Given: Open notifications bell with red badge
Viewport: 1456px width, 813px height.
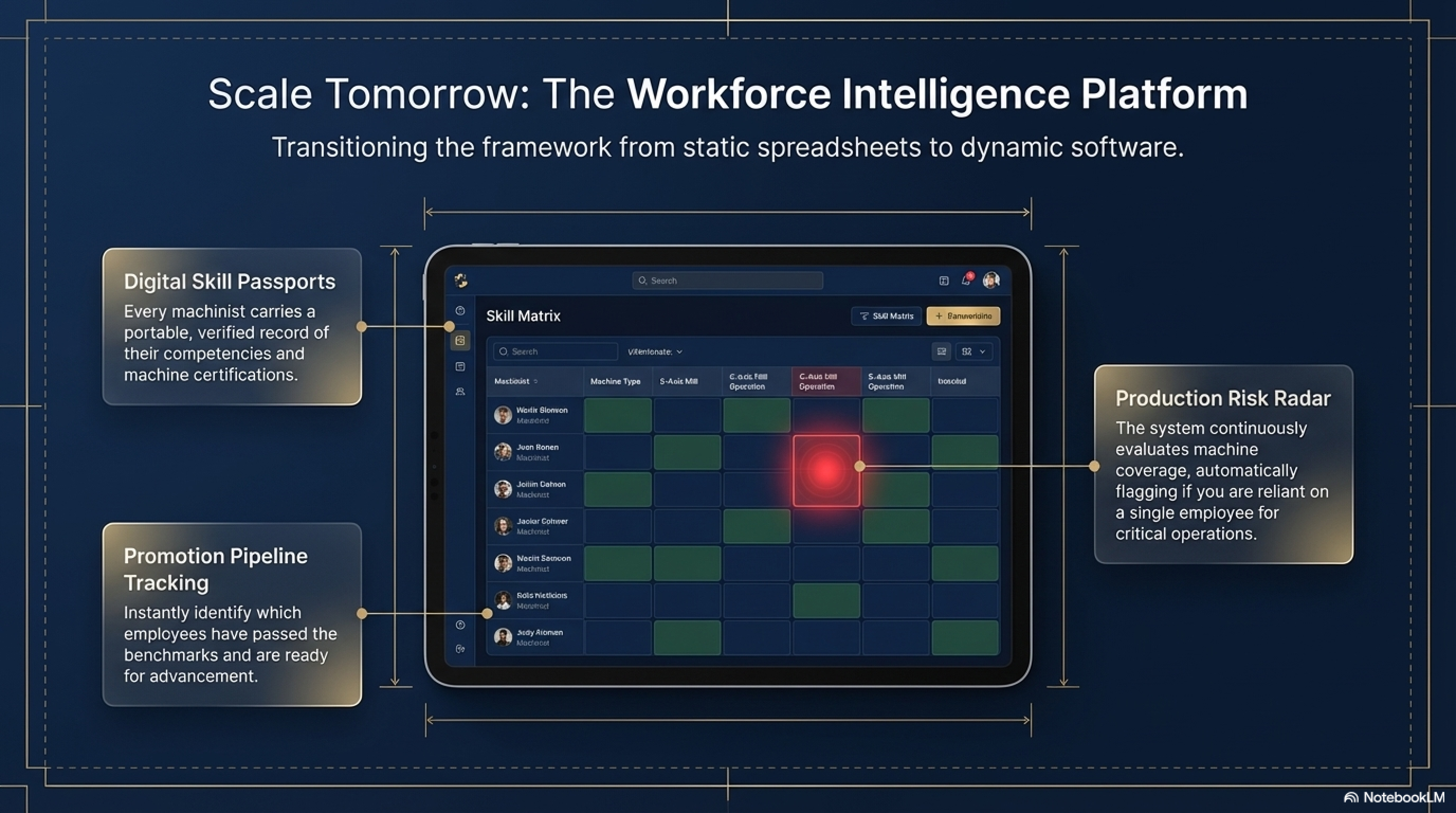Looking at the screenshot, I should [967, 281].
